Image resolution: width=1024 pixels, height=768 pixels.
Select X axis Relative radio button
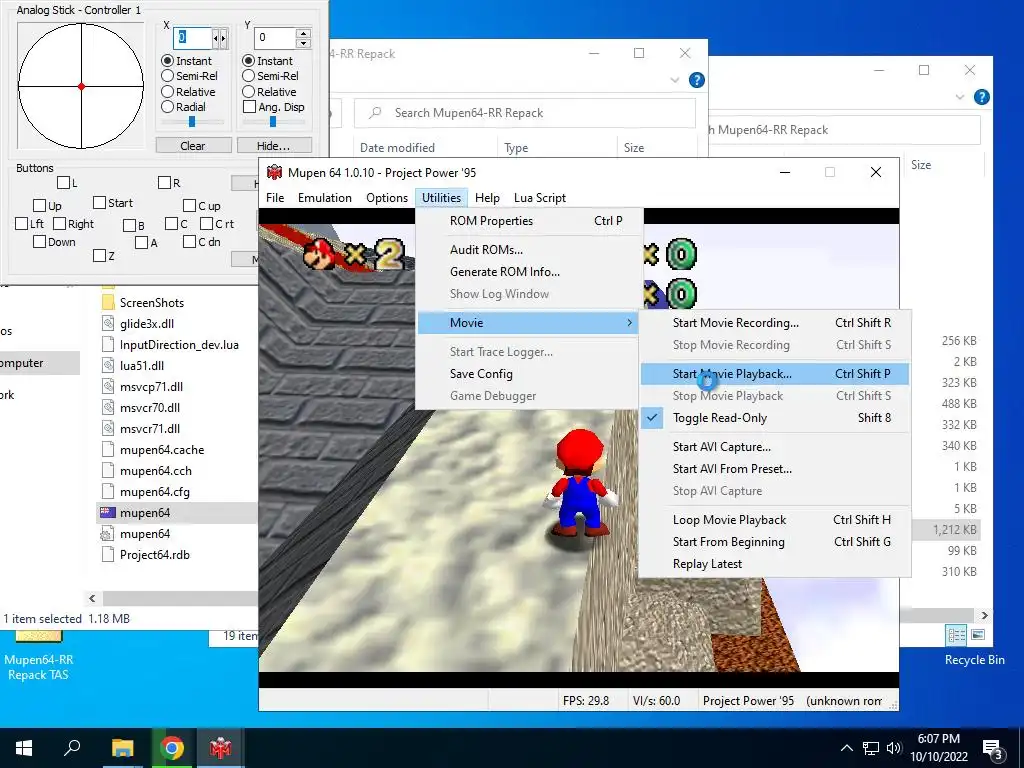tap(167, 91)
